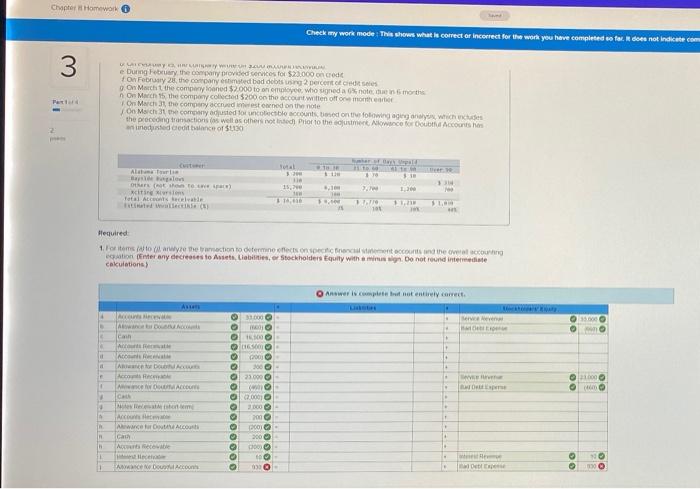Screen dimensions: 700x489
Task: Click the Chapter 8 Homework title
Action: pyautogui.click(x=85, y=8)
